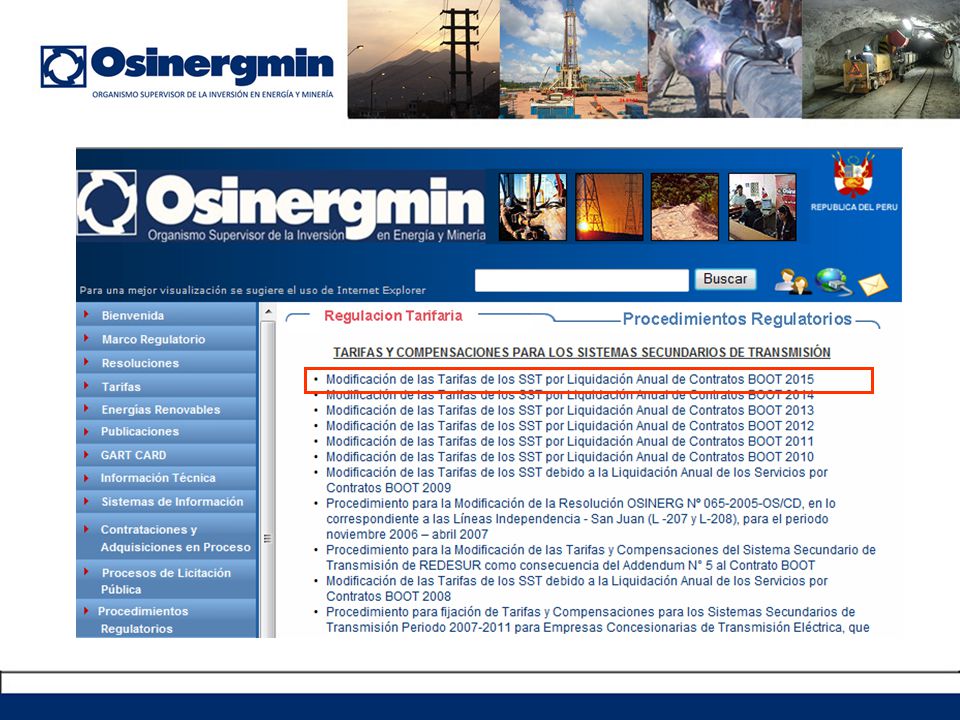
Task: Click the Buscar search button
Action: (x=725, y=279)
